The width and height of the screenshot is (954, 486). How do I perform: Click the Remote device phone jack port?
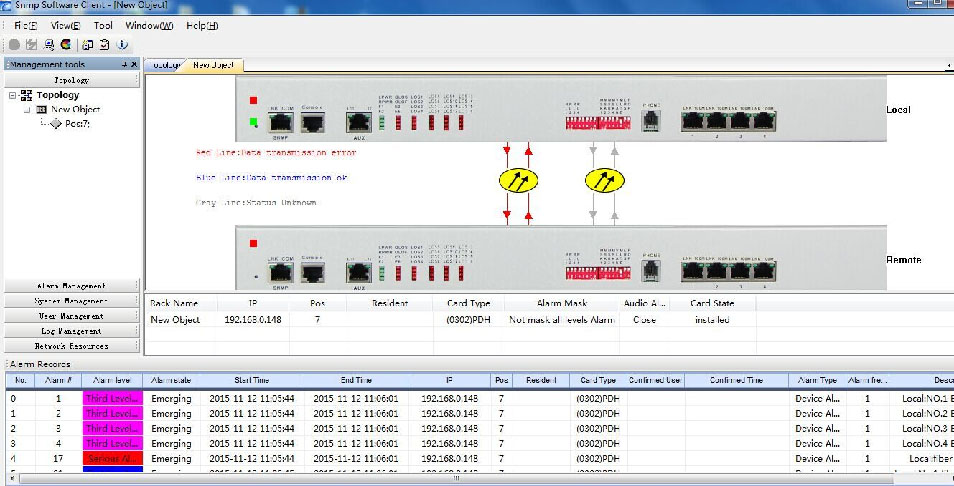[x=651, y=270]
